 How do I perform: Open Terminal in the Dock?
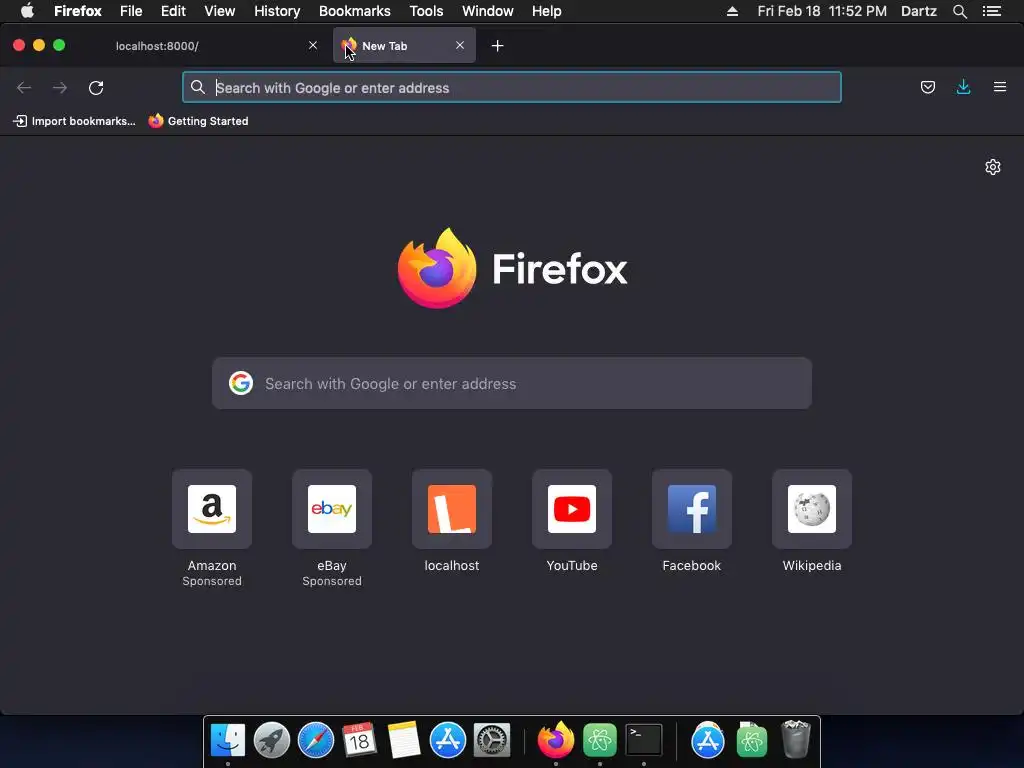(x=644, y=741)
